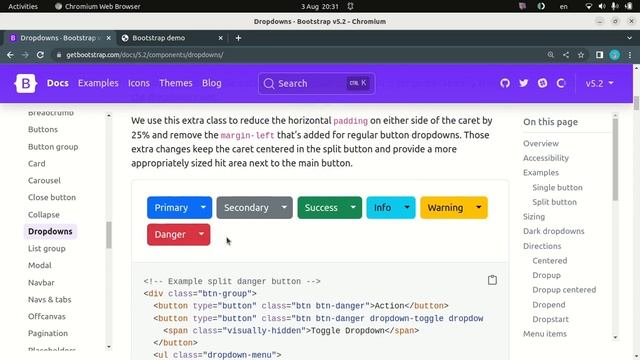This screenshot has width=640, height=360.
Task: Jump to Split button section
Action: tap(554, 202)
